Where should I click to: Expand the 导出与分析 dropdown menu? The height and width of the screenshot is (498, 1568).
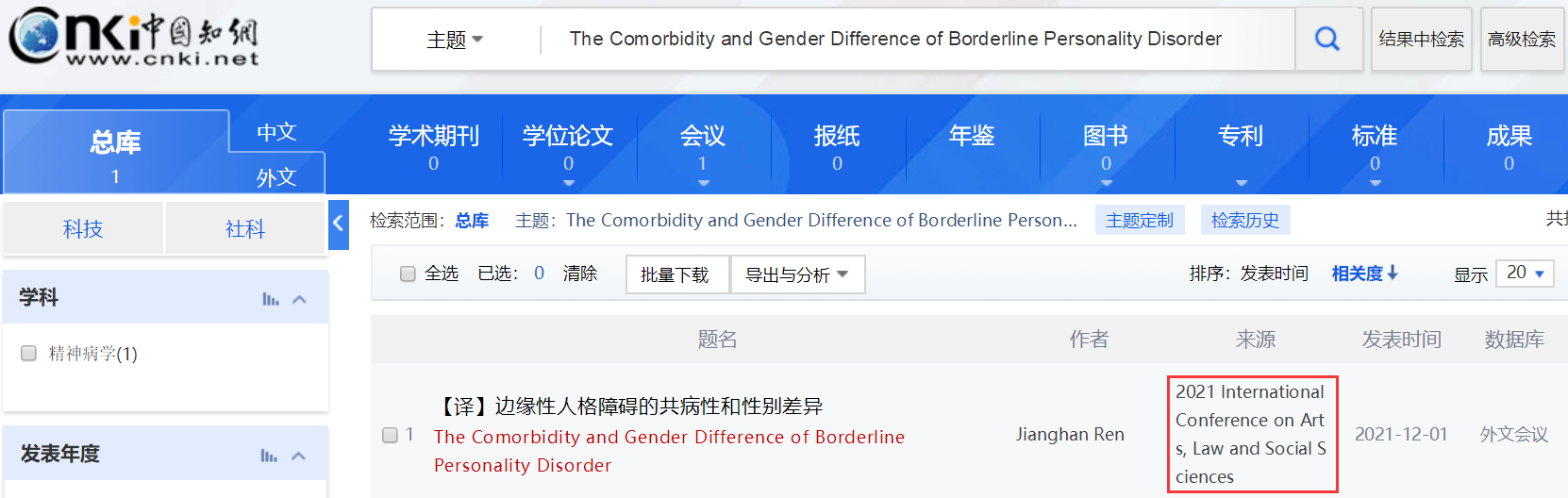click(797, 274)
